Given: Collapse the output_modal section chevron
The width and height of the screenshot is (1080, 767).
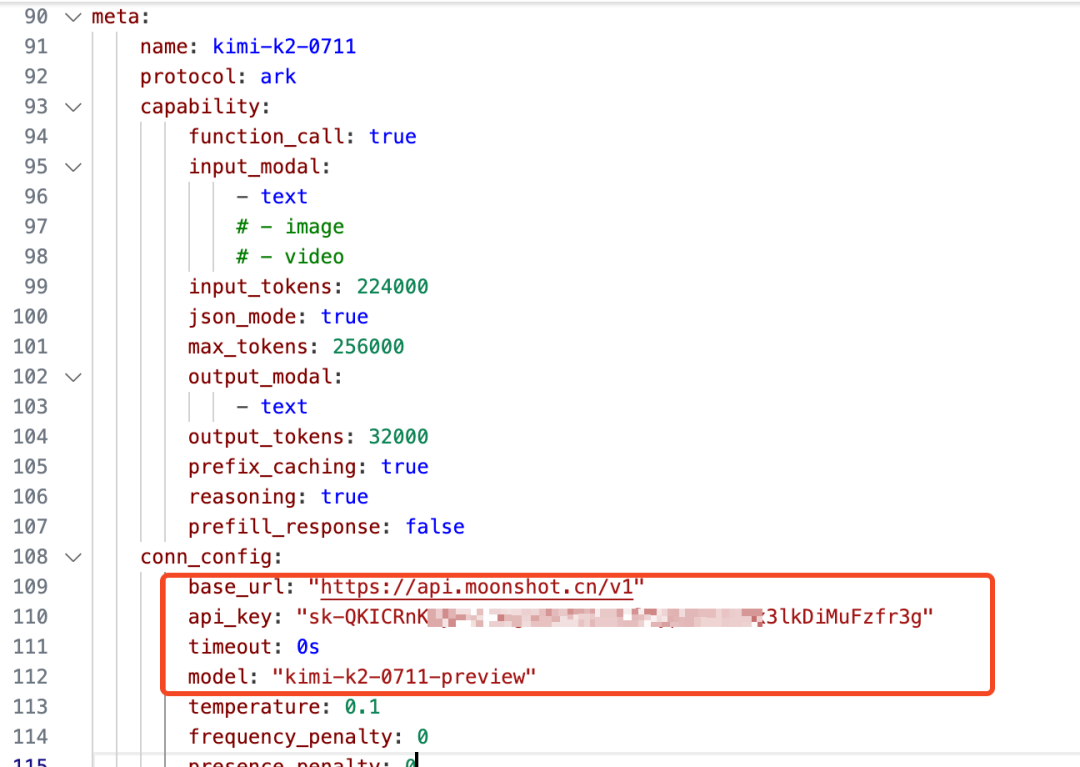Looking at the screenshot, I should click(x=72, y=377).
